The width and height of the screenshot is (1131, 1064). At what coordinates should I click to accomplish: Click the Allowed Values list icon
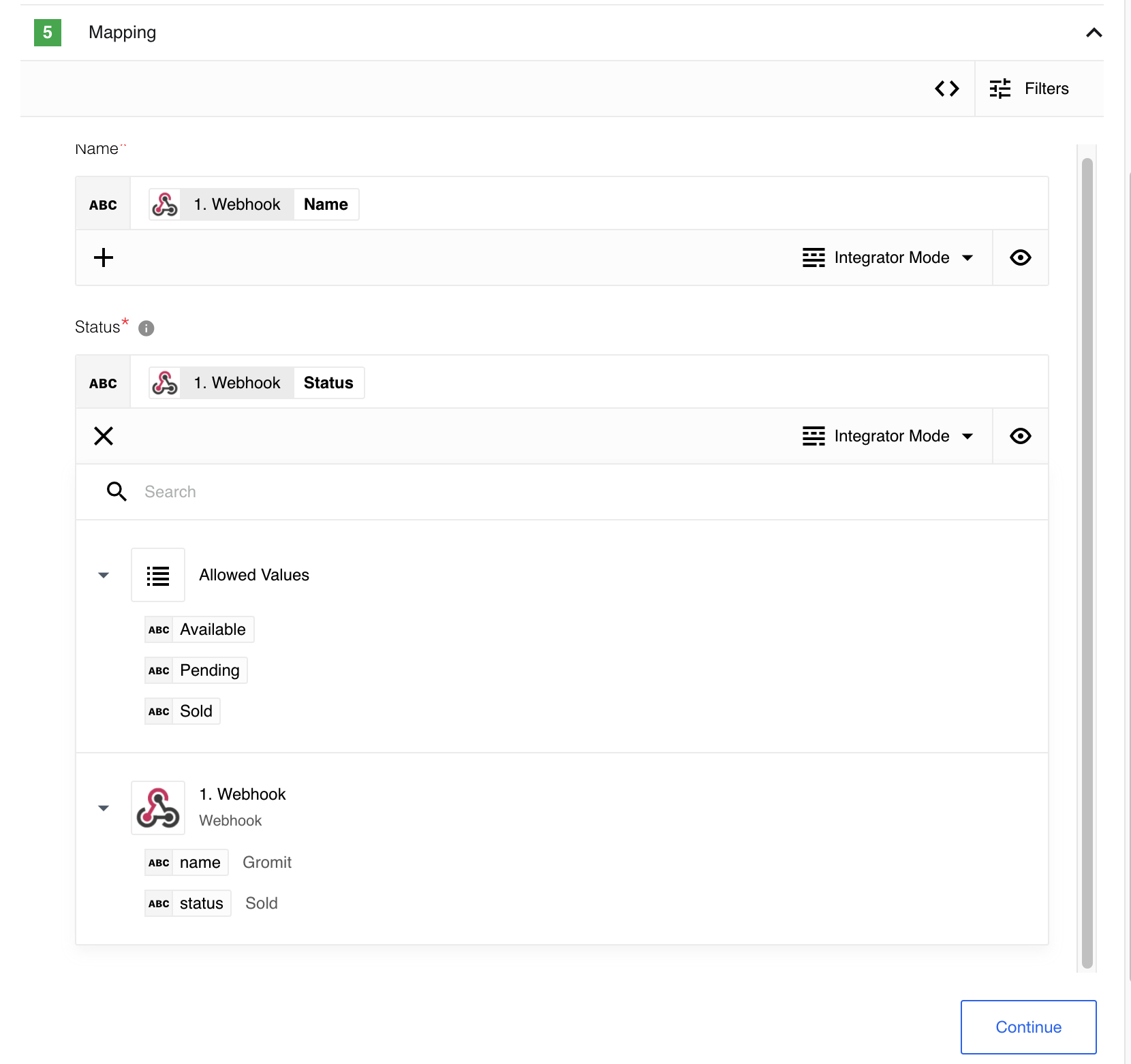pos(158,575)
